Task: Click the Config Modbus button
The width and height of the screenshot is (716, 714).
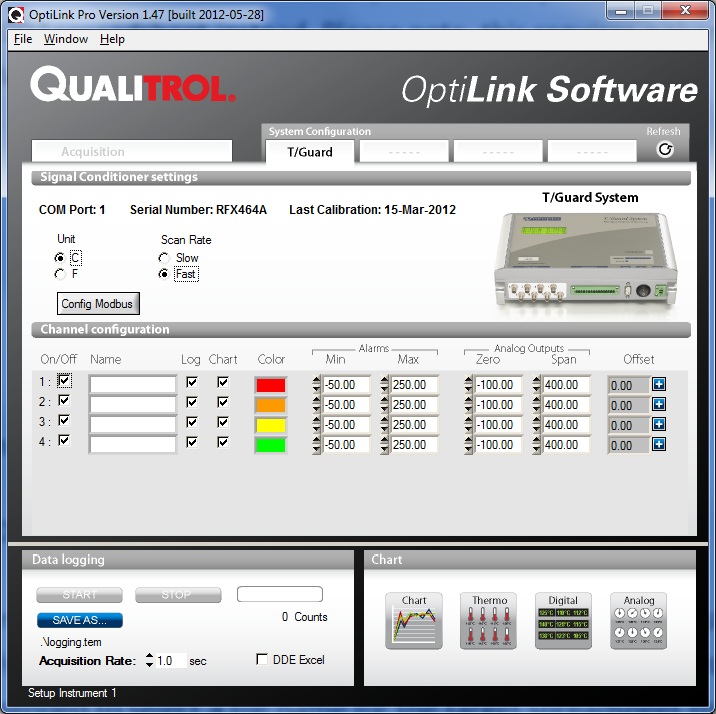Action: 98,303
